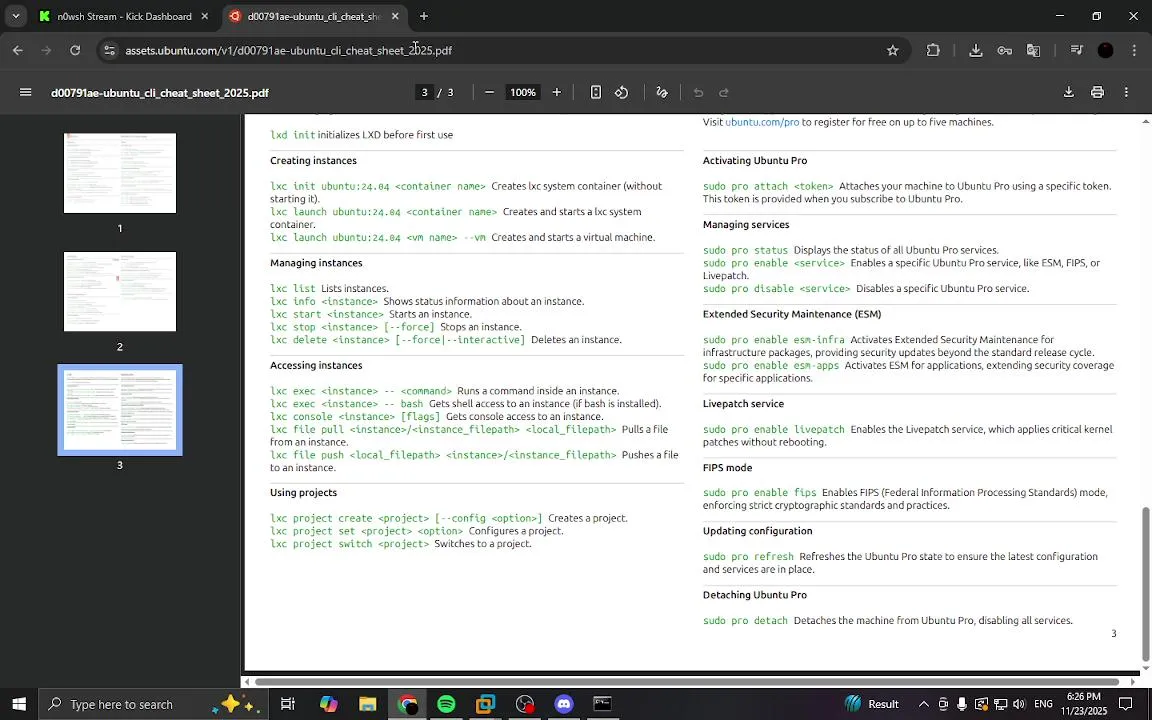The image size is (1152, 720).
Task: Close the ubuntu cheat sheet tab
Action: coord(395,16)
